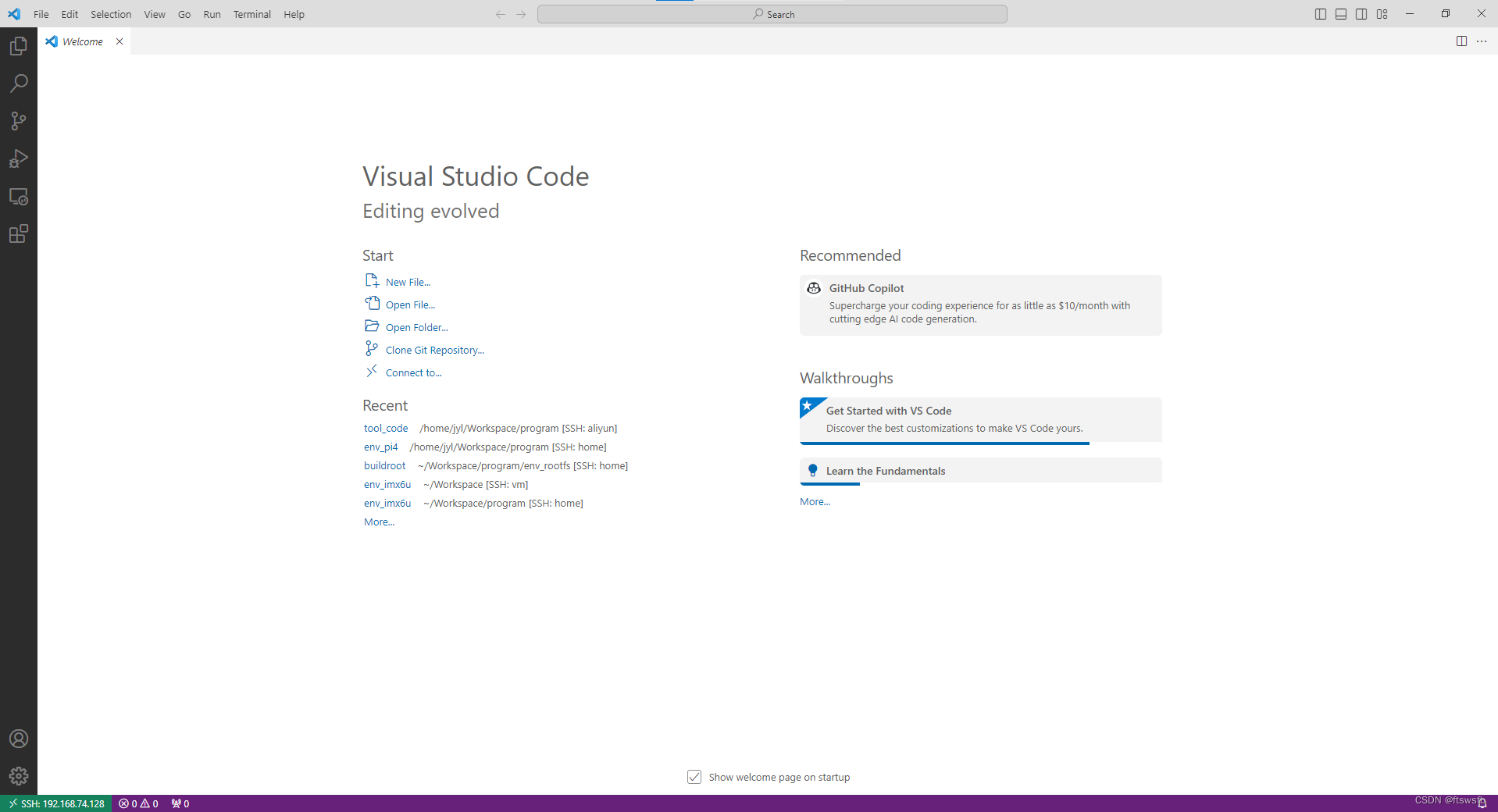
Task: Click the Clone Git Repository branch icon
Action: [x=372, y=348]
